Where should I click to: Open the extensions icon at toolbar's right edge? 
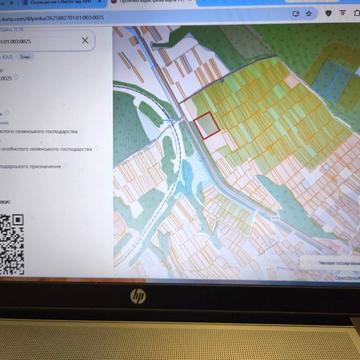click(x=356, y=13)
